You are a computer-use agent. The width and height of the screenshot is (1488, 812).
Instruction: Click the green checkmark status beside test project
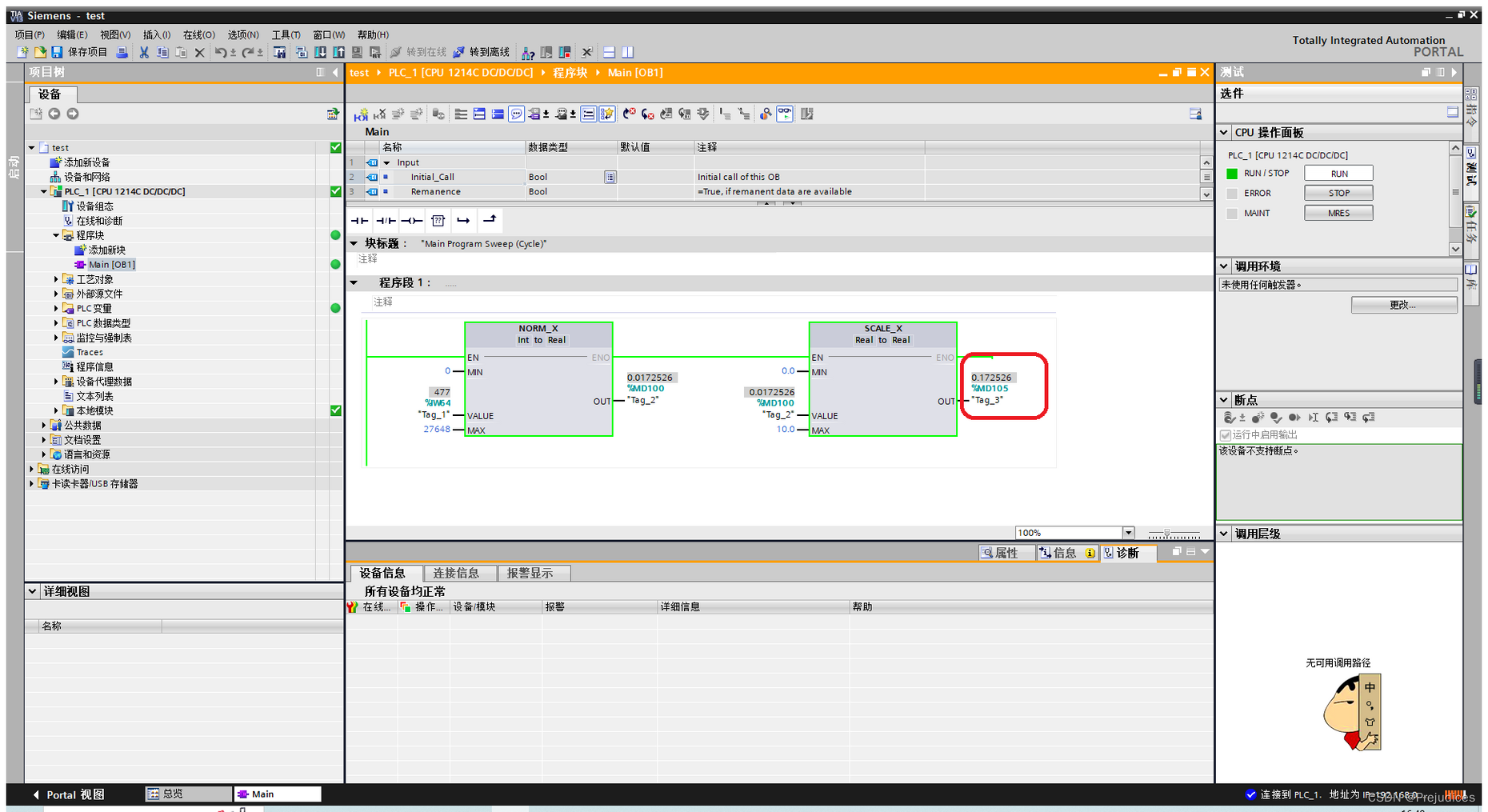(336, 148)
